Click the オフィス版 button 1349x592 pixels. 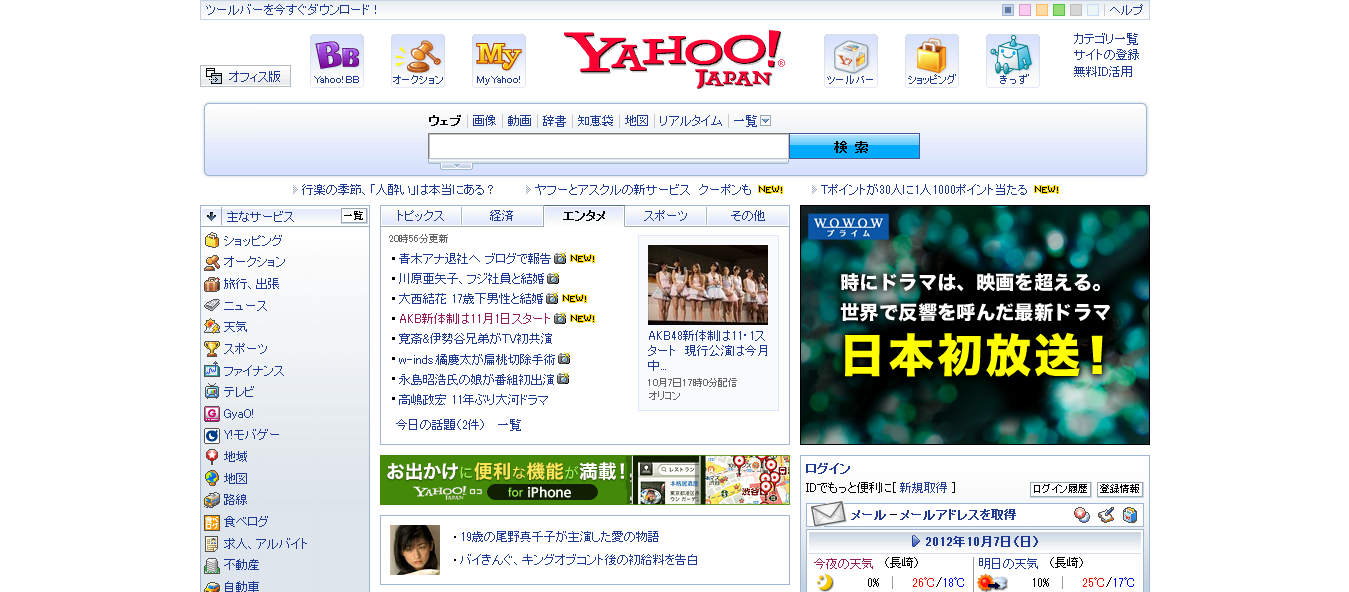[x=245, y=76]
